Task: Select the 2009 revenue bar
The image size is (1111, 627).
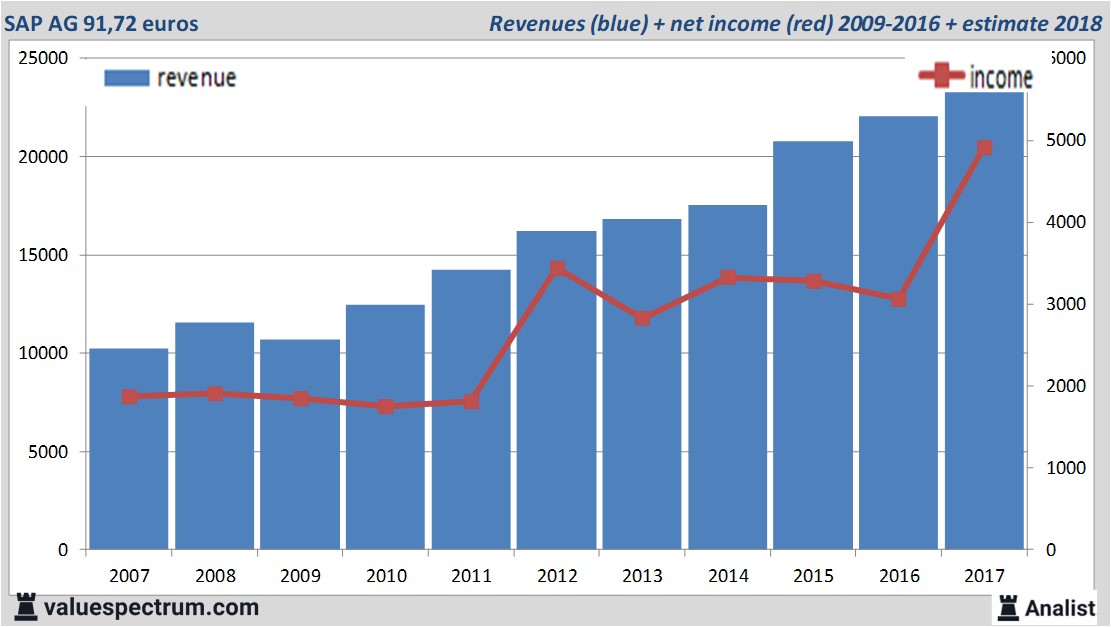Action: (x=300, y=444)
